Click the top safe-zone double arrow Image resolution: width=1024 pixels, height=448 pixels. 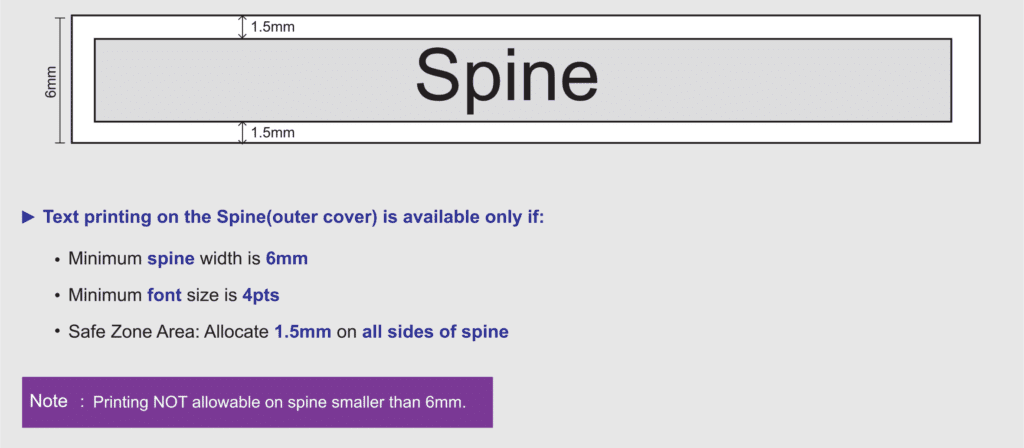pyautogui.click(x=242, y=27)
